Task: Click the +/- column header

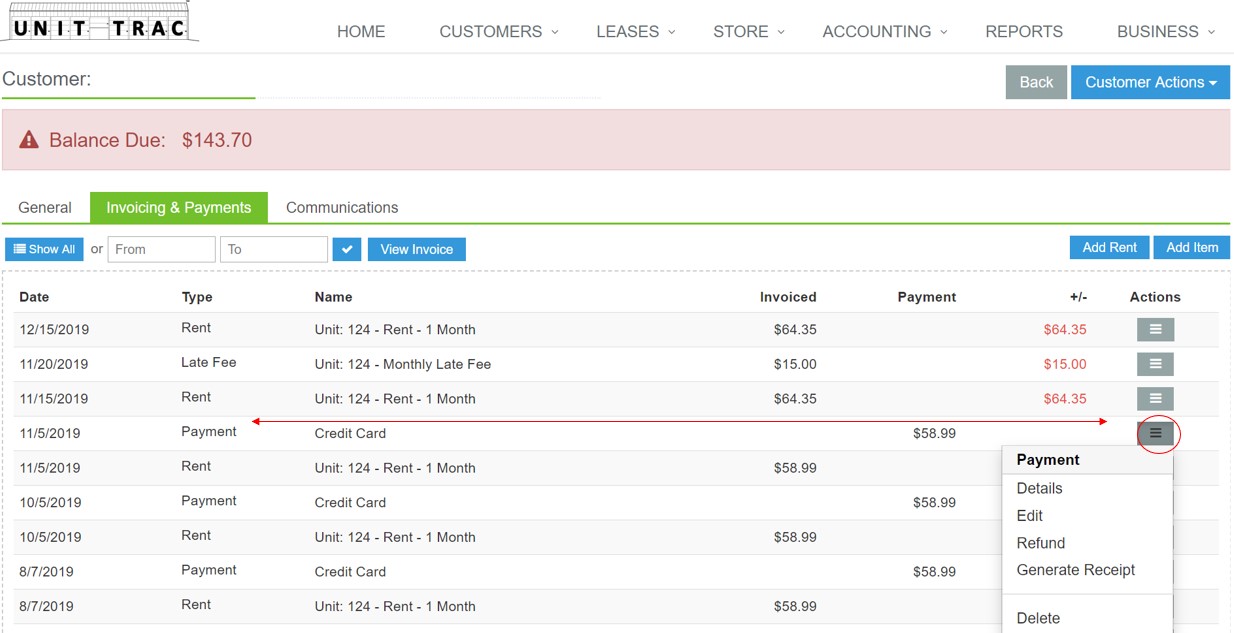Action: coord(1077,297)
